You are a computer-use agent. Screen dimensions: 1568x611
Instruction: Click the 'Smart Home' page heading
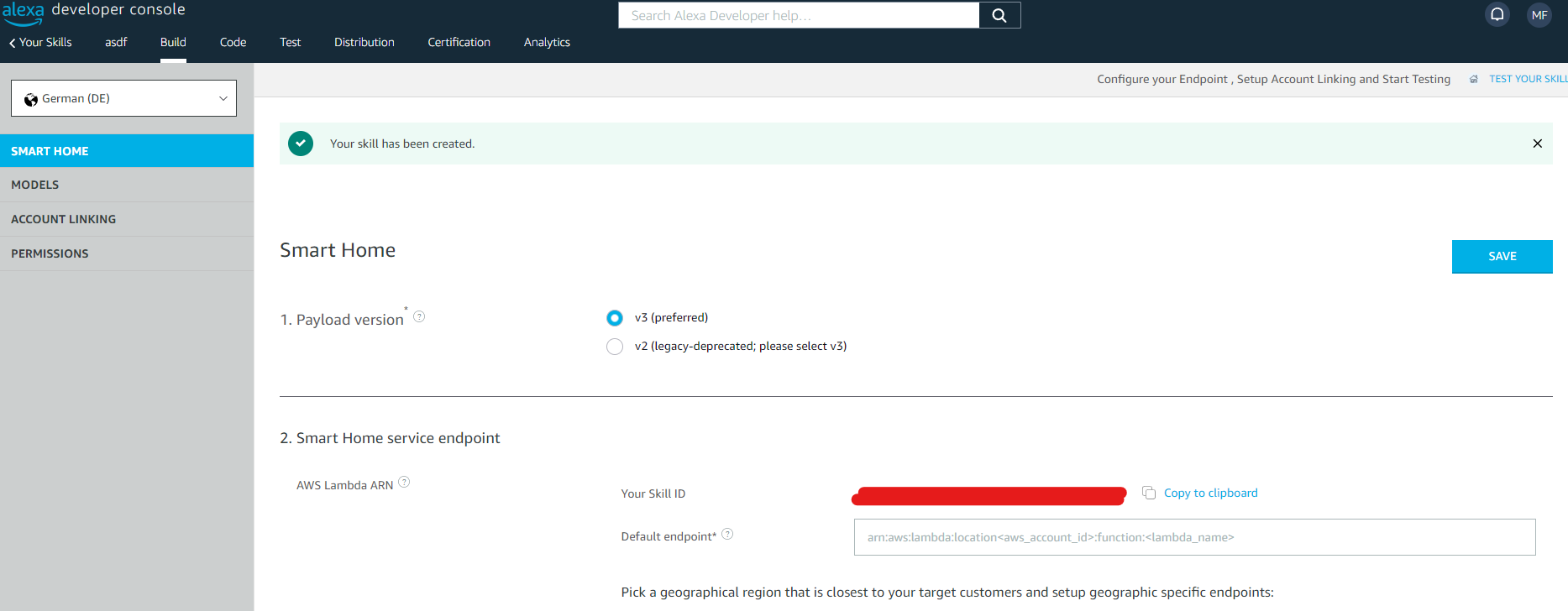pyautogui.click(x=338, y=250)
